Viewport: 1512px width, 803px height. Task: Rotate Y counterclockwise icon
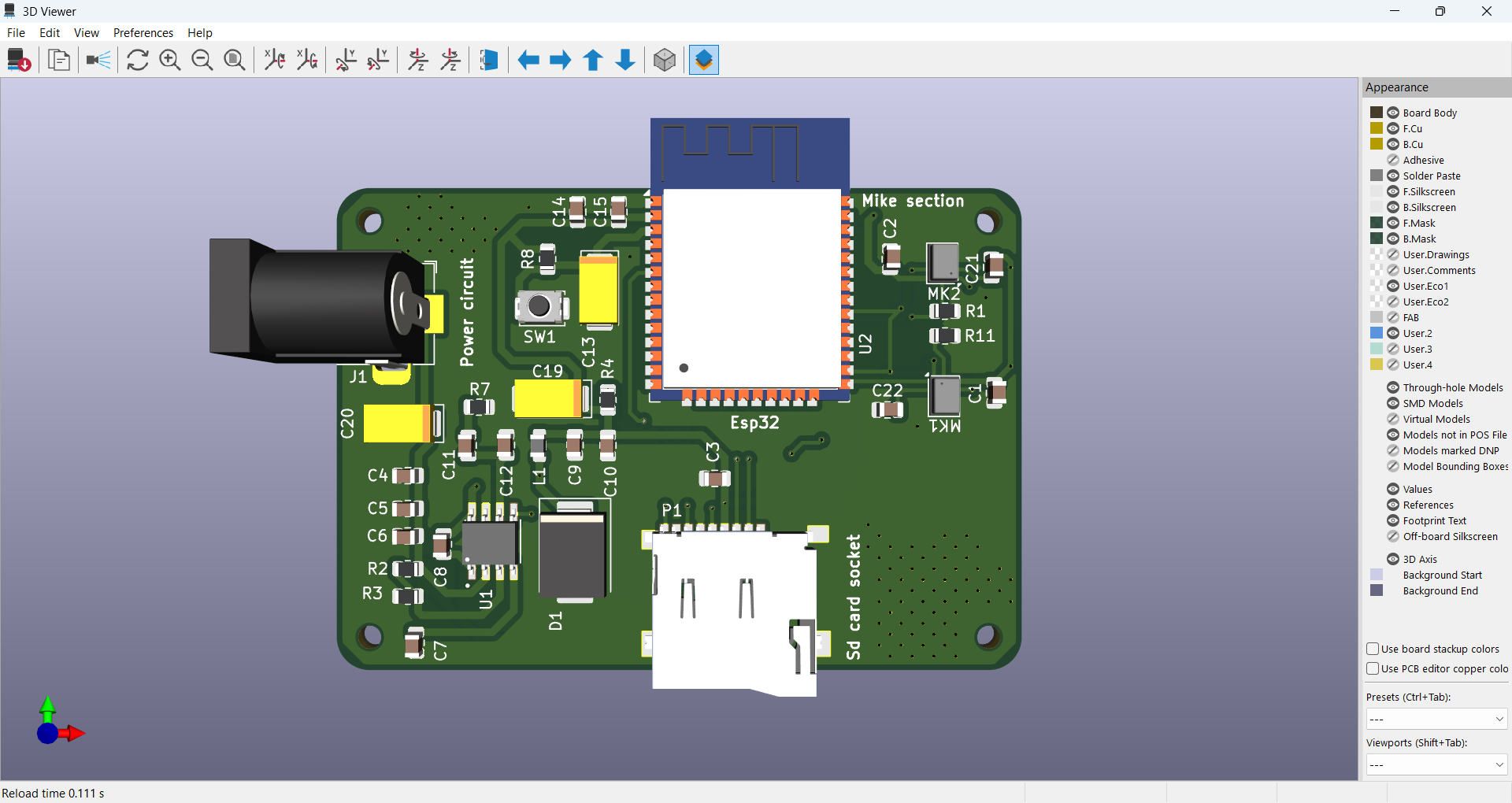click(x=378, y=60)
